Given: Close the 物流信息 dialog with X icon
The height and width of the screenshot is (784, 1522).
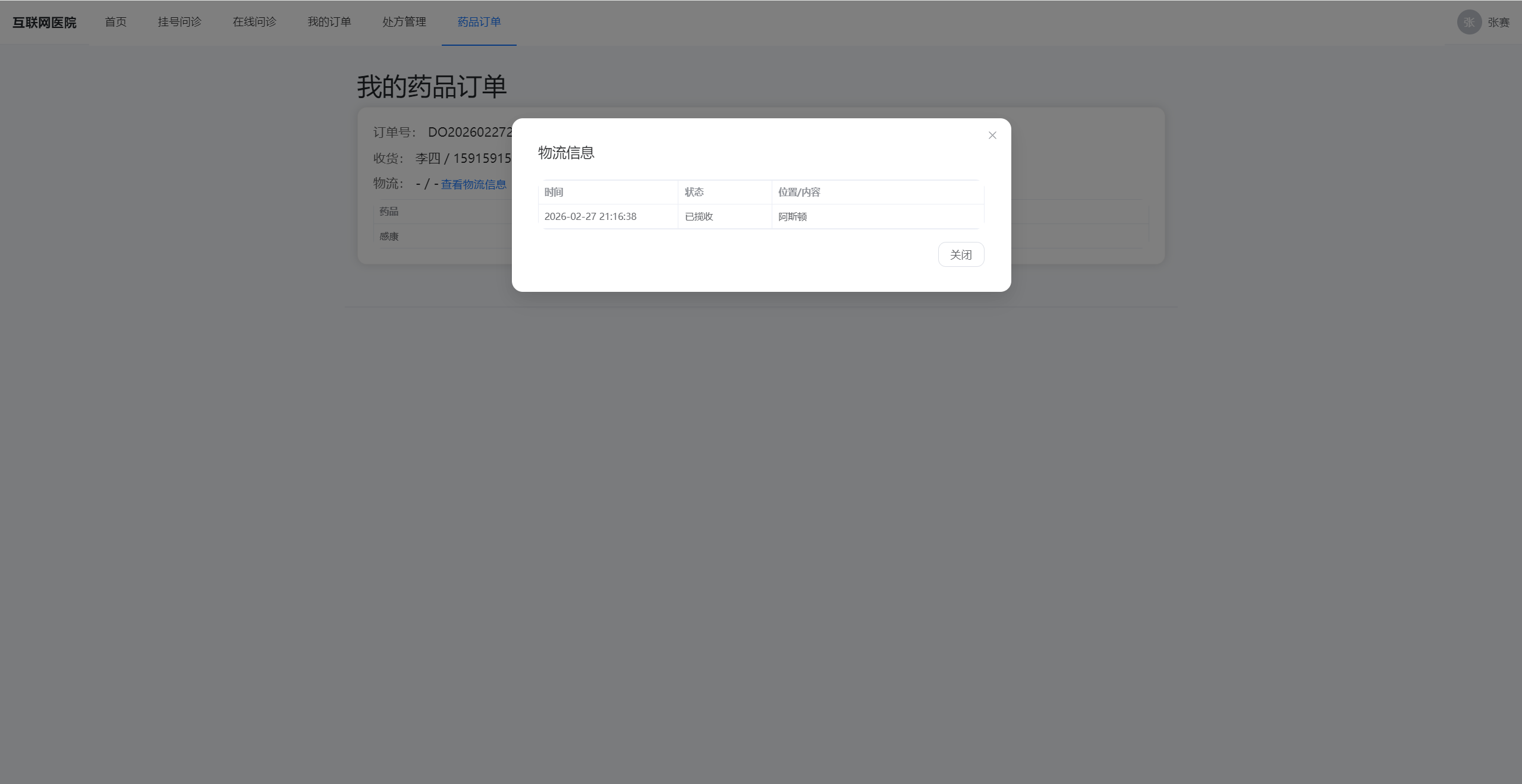Looking at the screenshot, I should 992,136.
